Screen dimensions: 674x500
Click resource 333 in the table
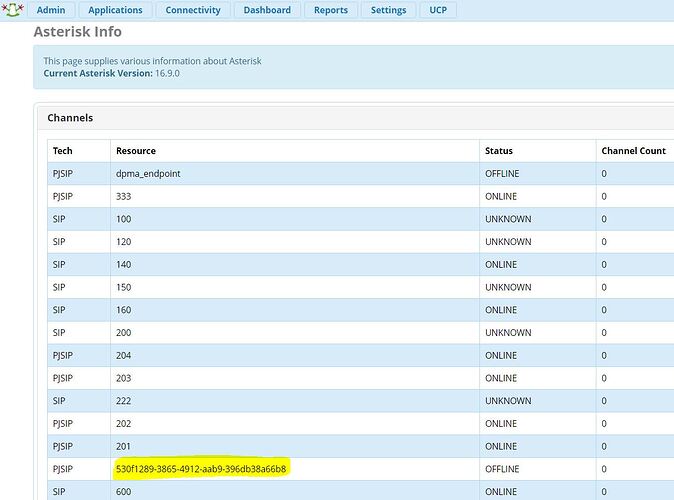[124, 197]
